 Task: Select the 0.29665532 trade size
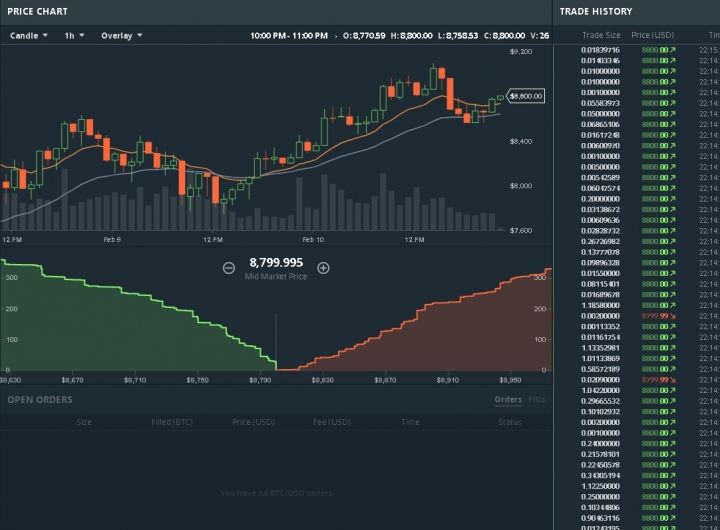600,401
